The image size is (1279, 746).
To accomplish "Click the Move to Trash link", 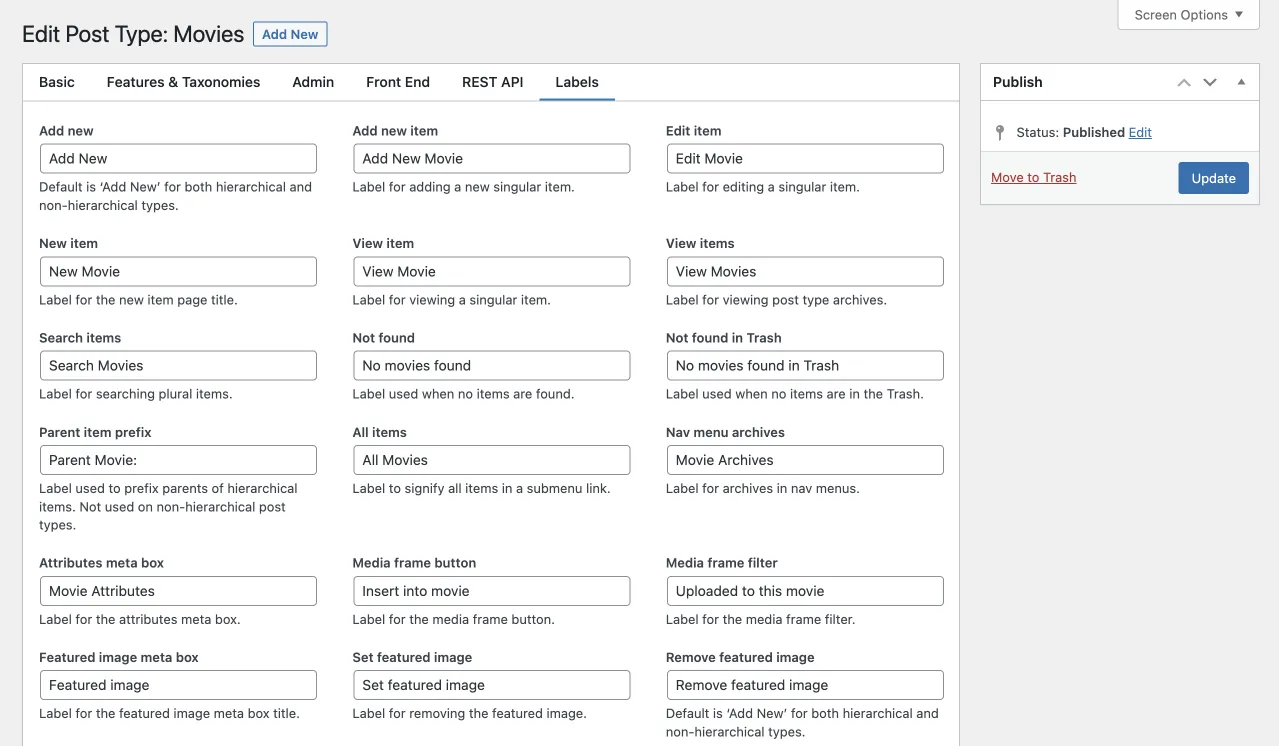I will coord(1033,178).
